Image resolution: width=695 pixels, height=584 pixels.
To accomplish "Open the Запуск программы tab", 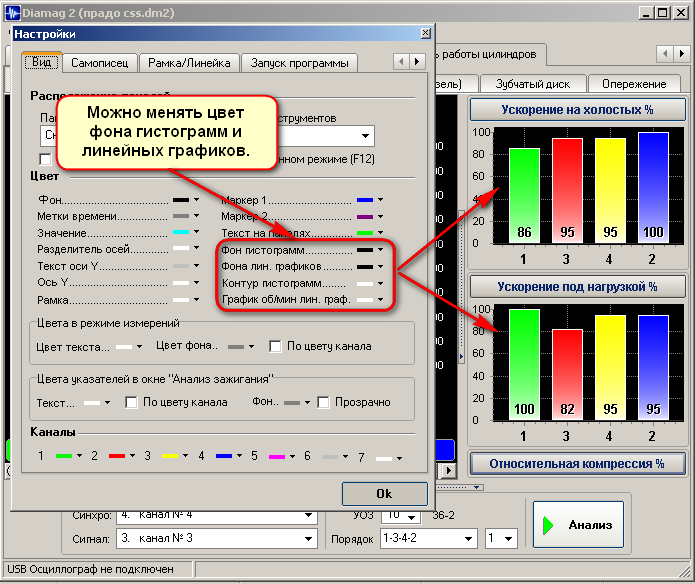I will tap(300, 63).
